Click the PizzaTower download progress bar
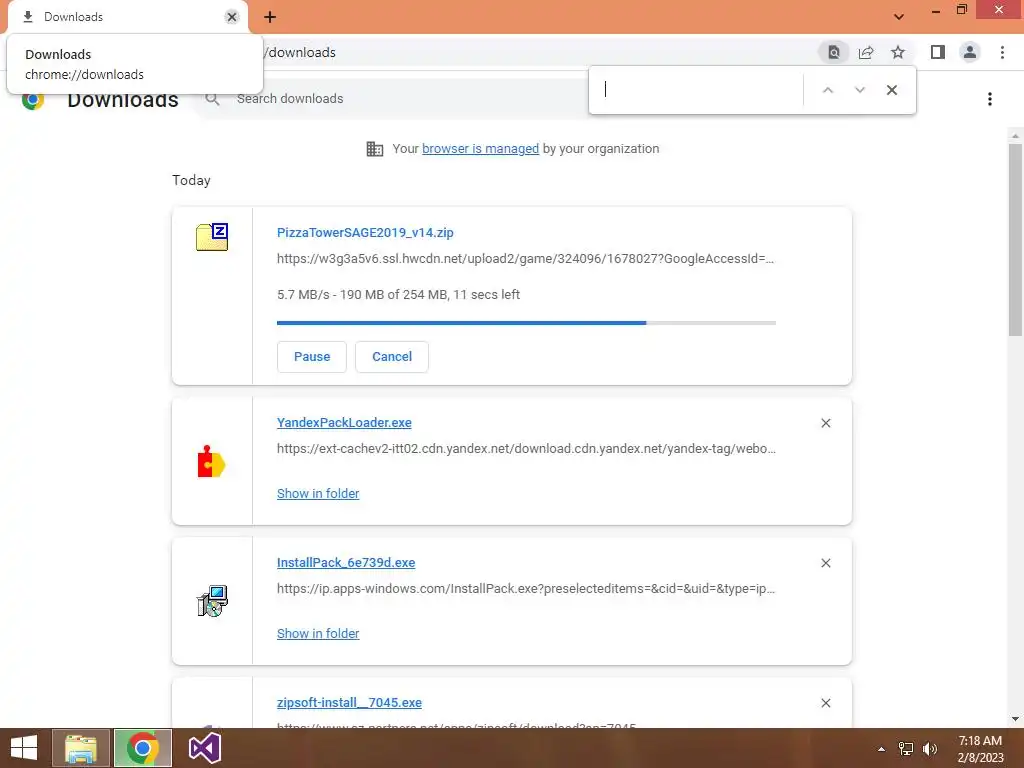The width and height of the screenshot is (1024, 768). [526, 323]
